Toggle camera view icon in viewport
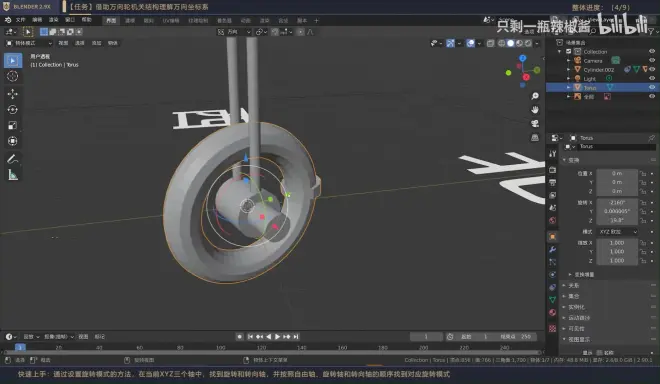Image resolution: width=660 pixels, height=384 pixels. 535,123
